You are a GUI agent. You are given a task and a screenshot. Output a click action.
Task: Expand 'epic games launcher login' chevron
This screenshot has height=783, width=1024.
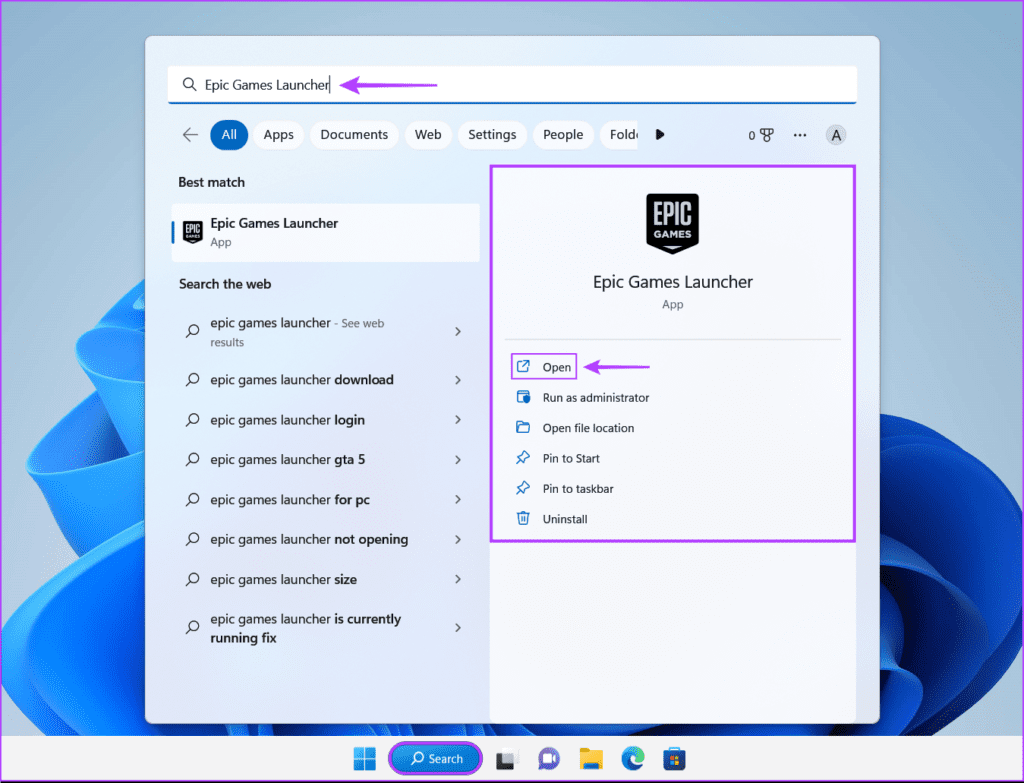(458, 420)
